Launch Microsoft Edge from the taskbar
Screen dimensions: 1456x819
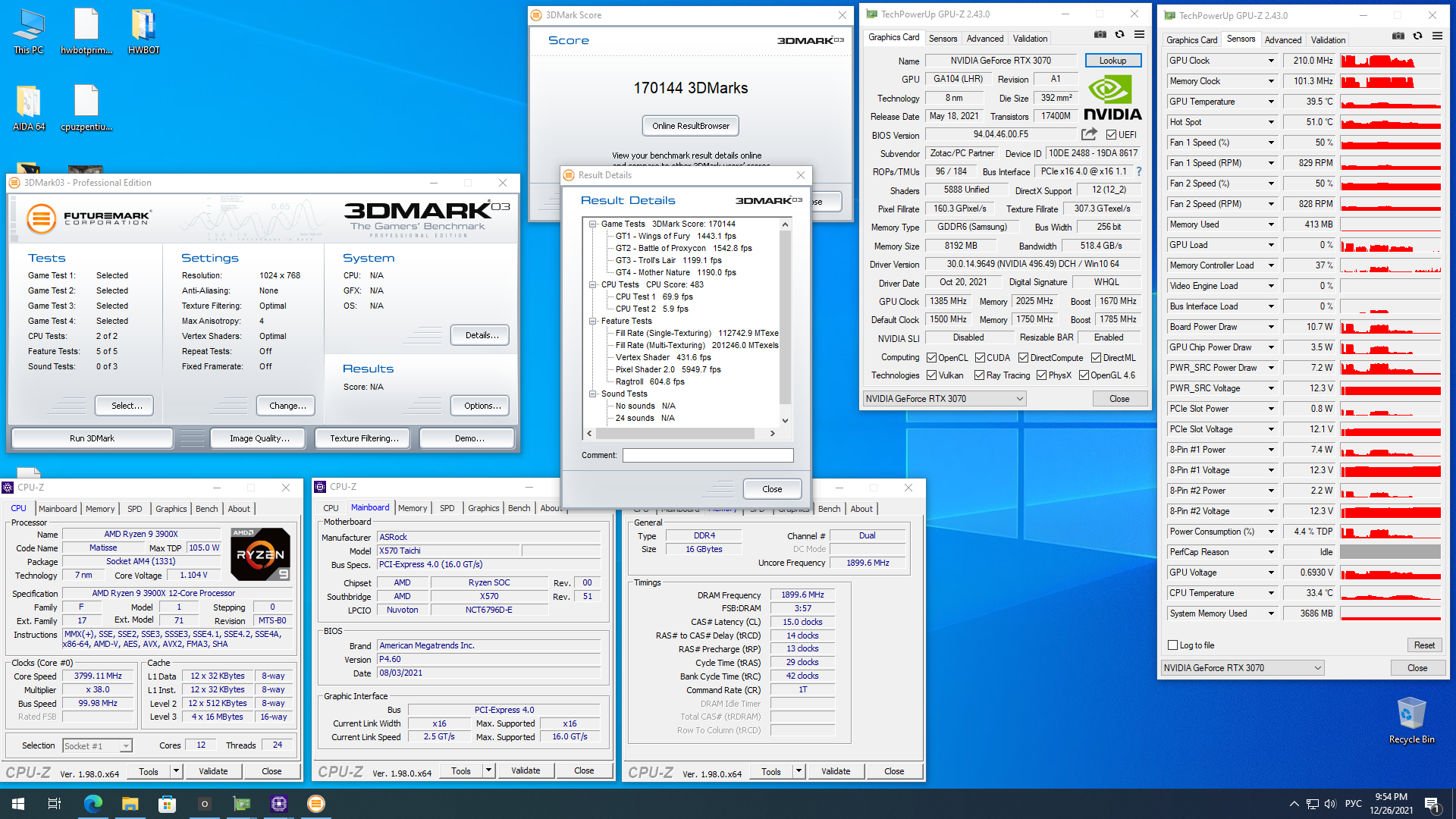point(93,804)
